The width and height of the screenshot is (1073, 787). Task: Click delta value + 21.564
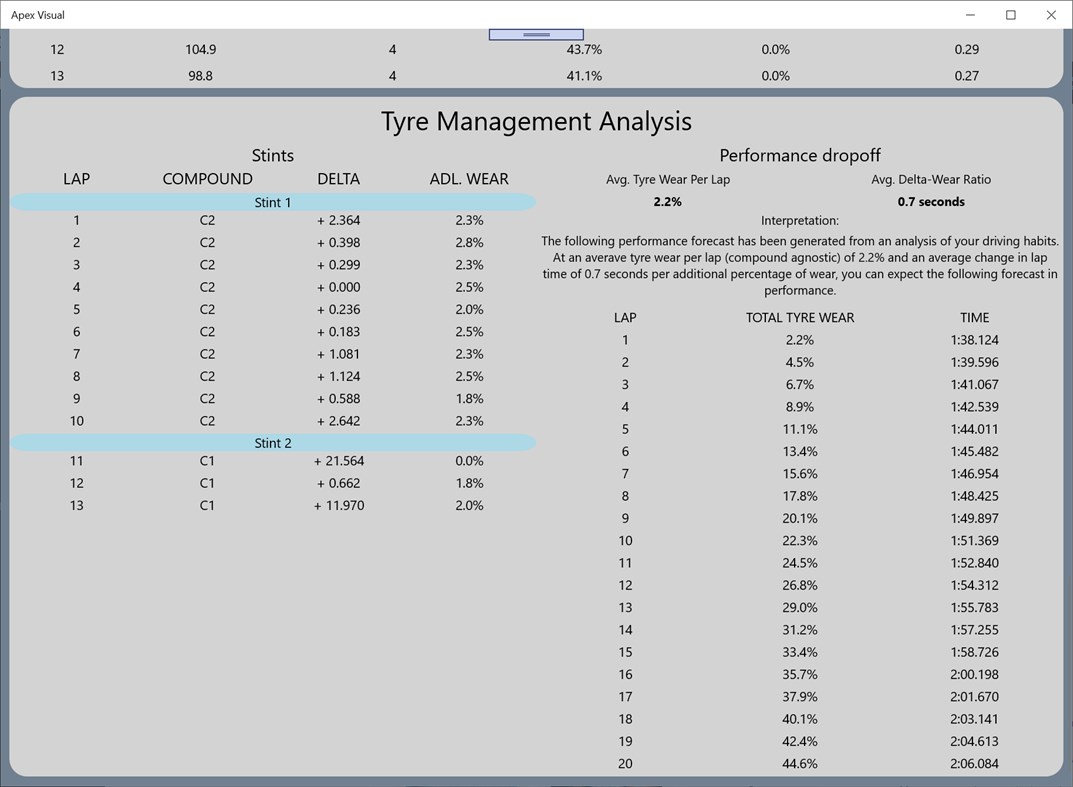339,461
